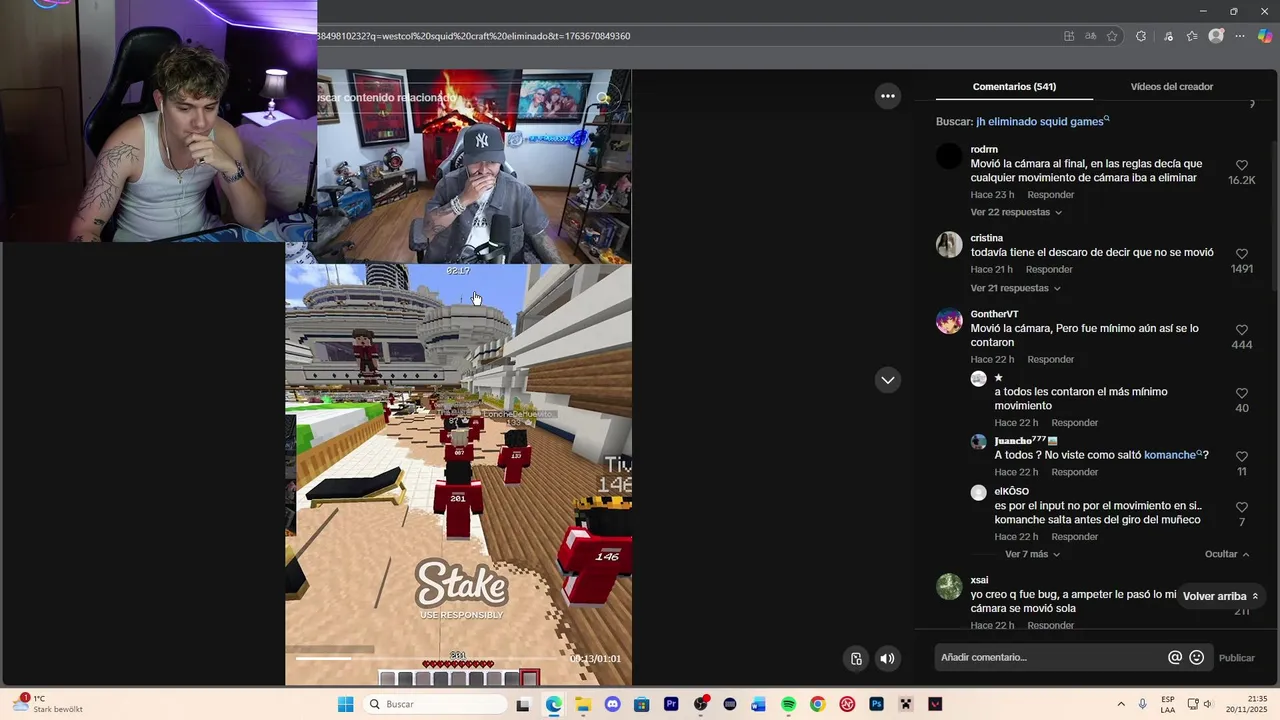Screen dimensions: 1280x720
Task: Toggle the microphone icon in system tray
Action: click(x=1142, y=704)
